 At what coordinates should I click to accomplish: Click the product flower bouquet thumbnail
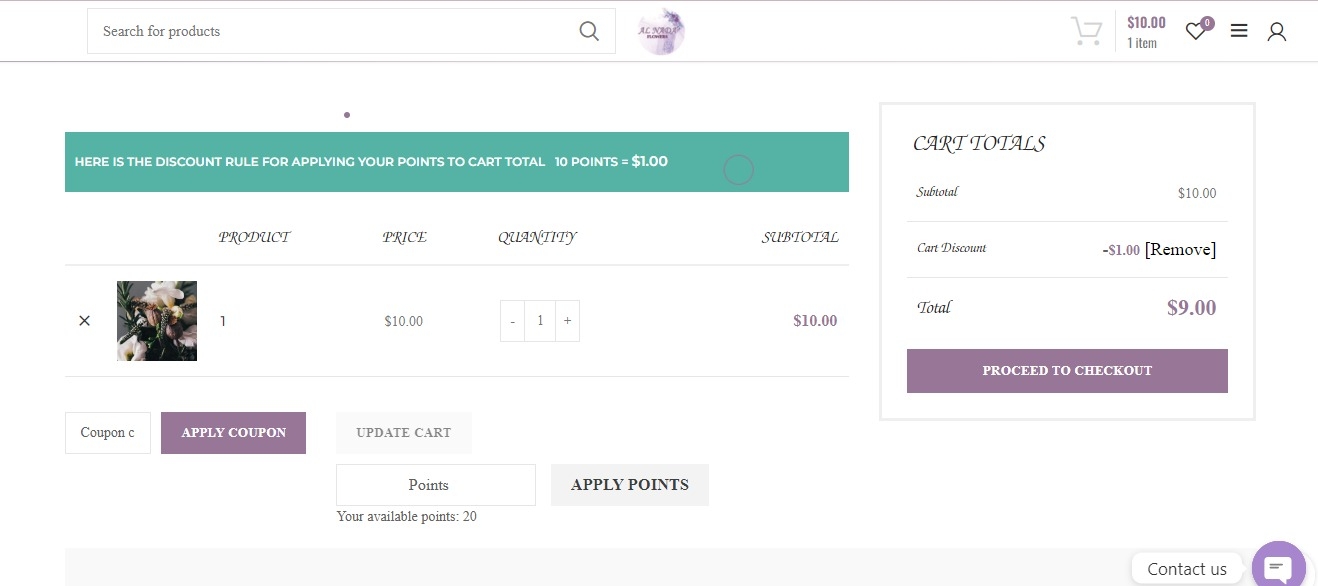(157, 321)
